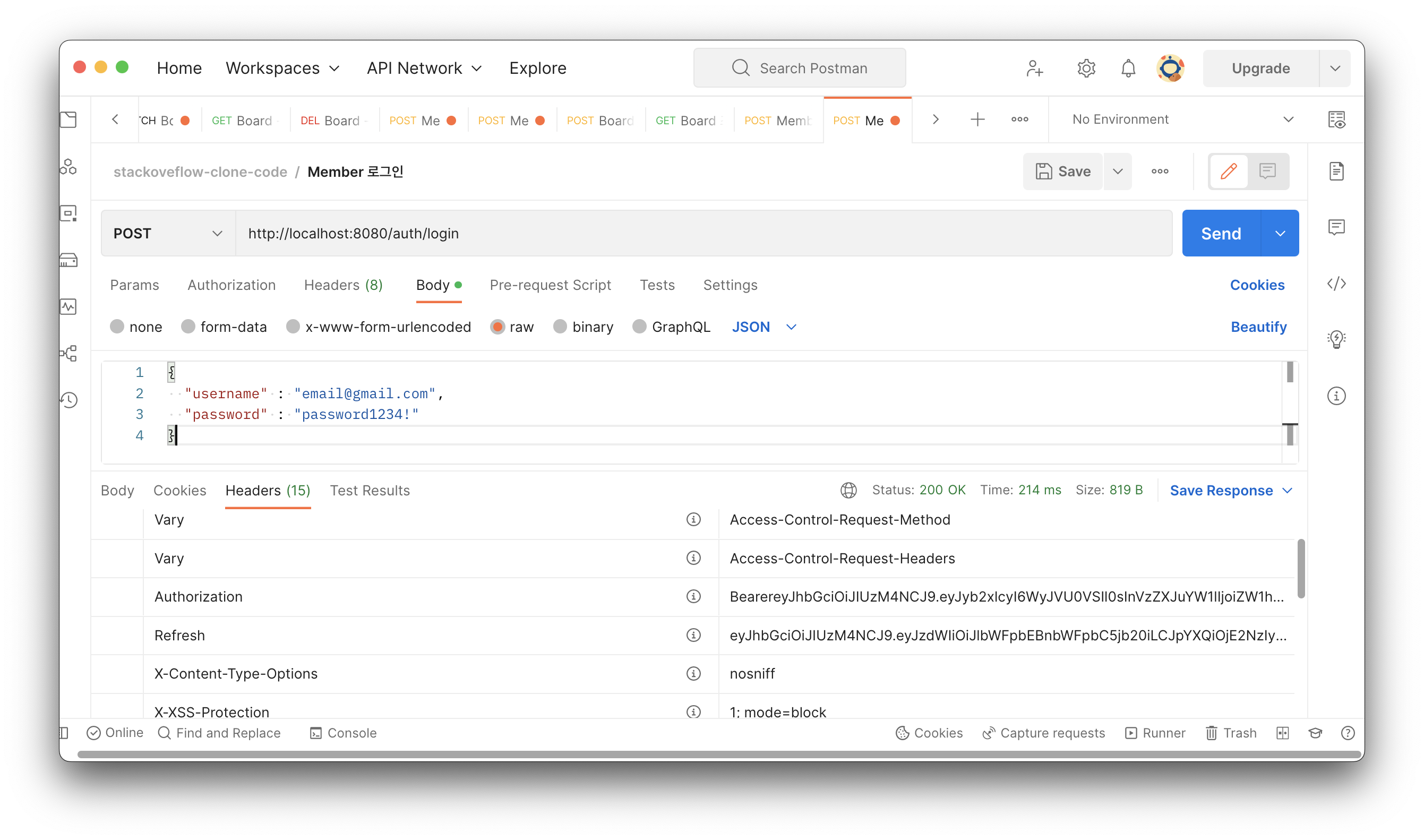Switch to the Authorization request tab
Screen dimensions: 1424x840
pyautogui.click(x=231, y=285)
